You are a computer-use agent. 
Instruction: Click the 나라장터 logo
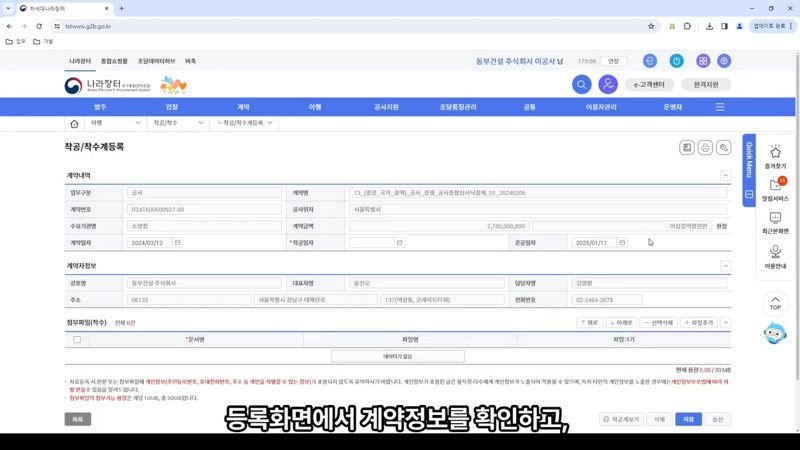point(107,85)
